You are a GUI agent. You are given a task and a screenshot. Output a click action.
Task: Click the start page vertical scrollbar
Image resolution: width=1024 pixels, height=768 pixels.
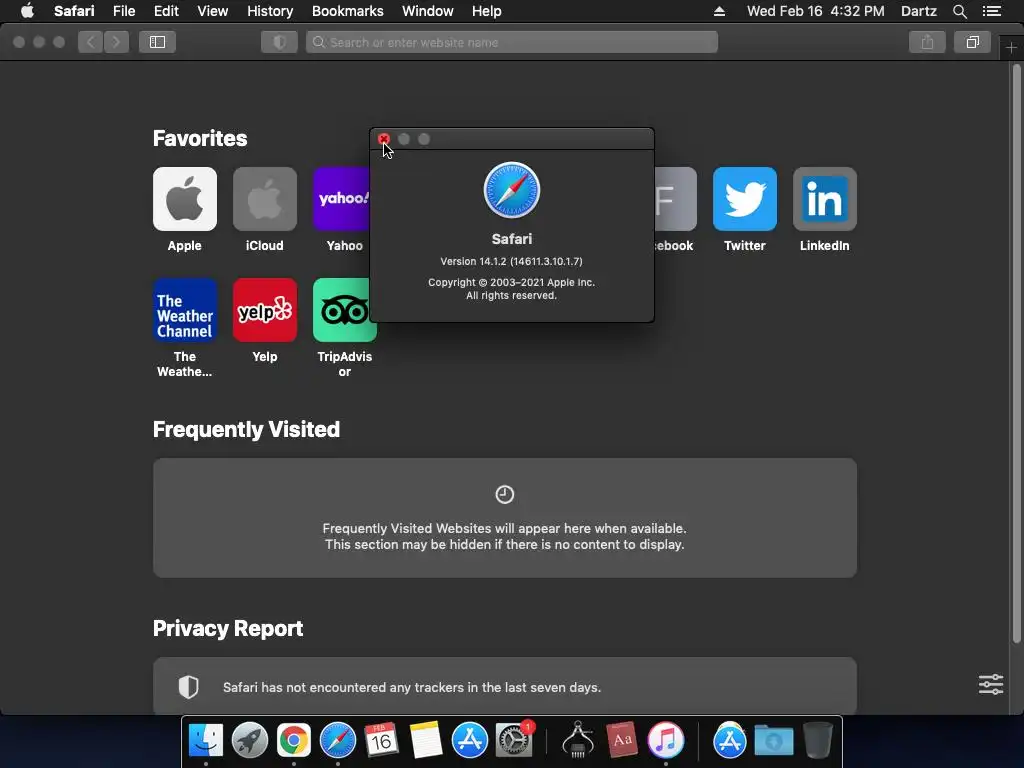coord(1016,353)
